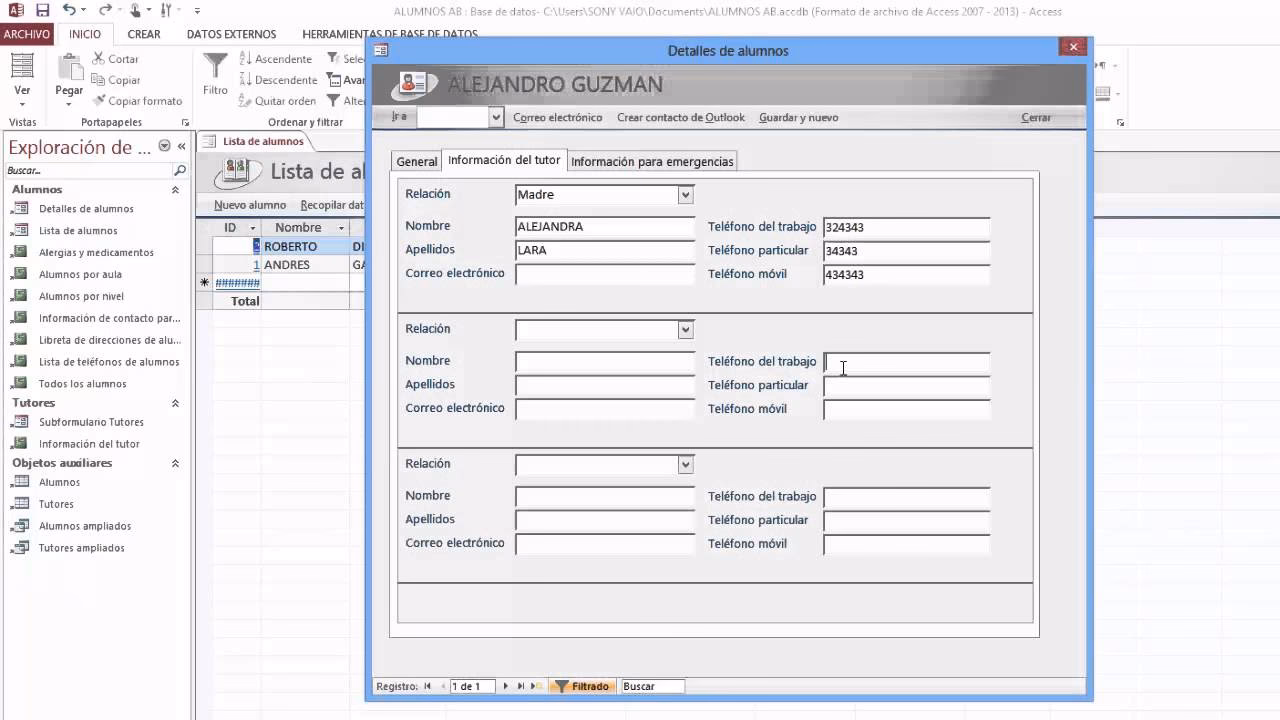Open navigation pane category dropdown arrow
Screen dimensions: 1280x720
pyautogui.click(x=165, y=146)
